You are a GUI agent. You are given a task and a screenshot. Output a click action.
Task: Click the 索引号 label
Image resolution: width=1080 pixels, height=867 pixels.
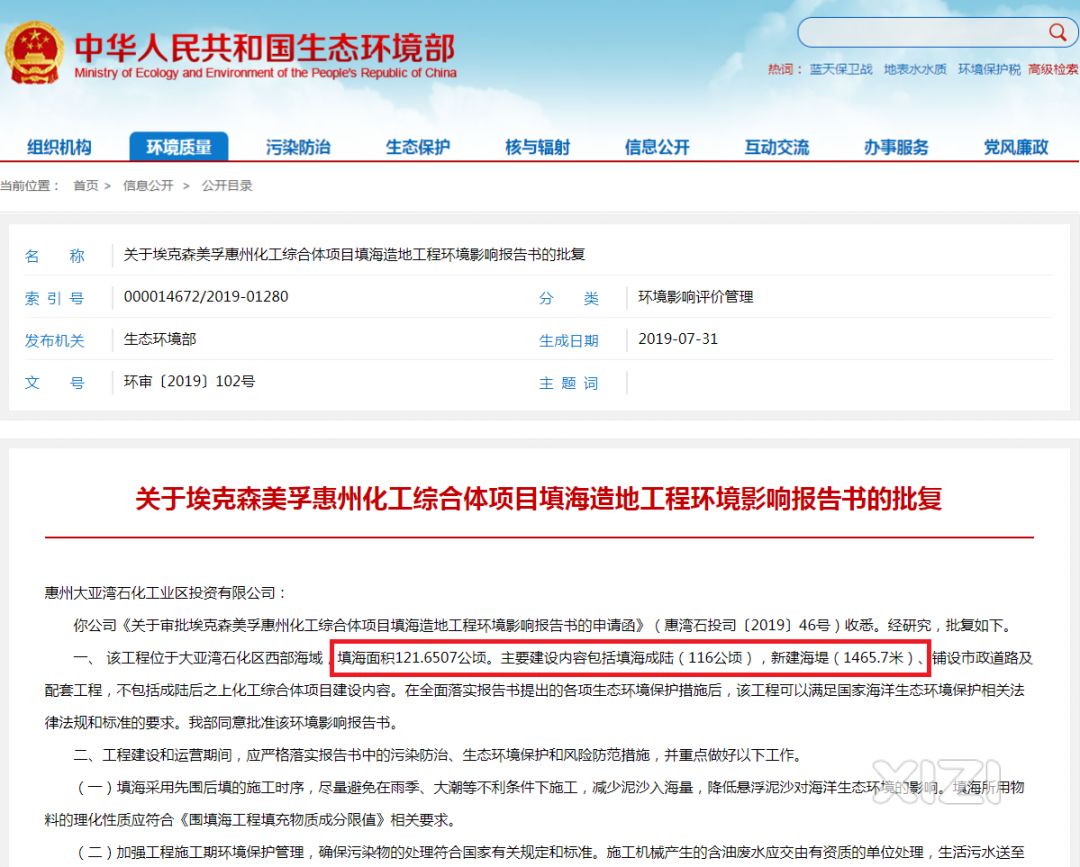pyautogui.click(x=54, y=298)
